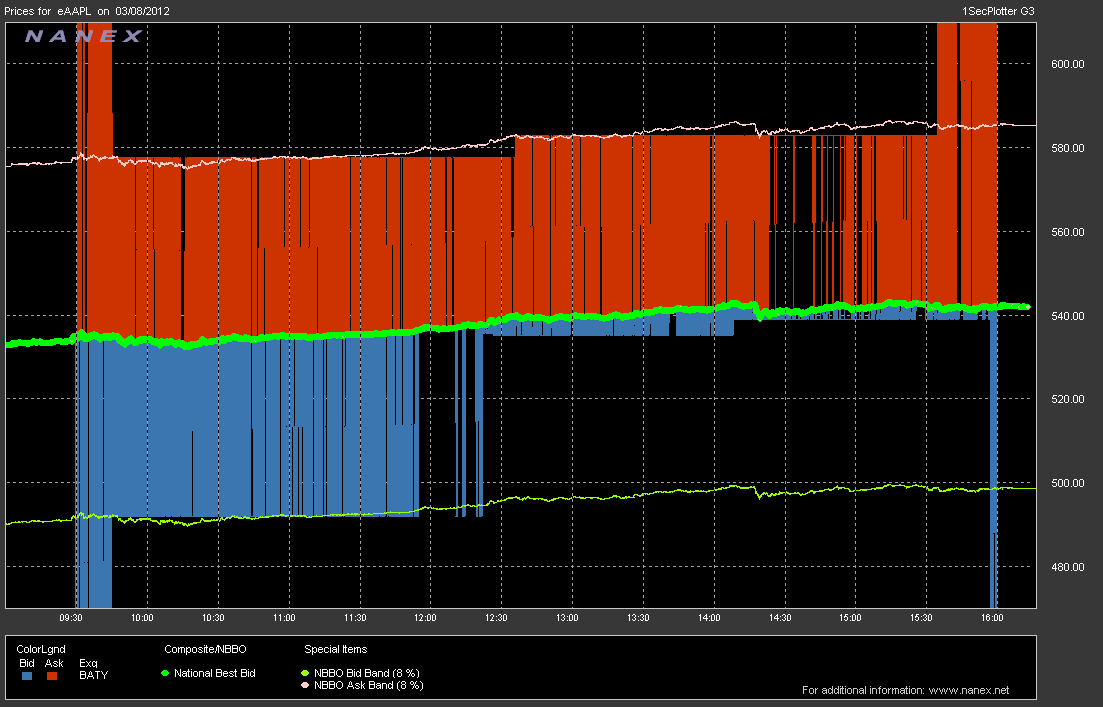Click the 560.00 price axis label

tap(1067, 232)
